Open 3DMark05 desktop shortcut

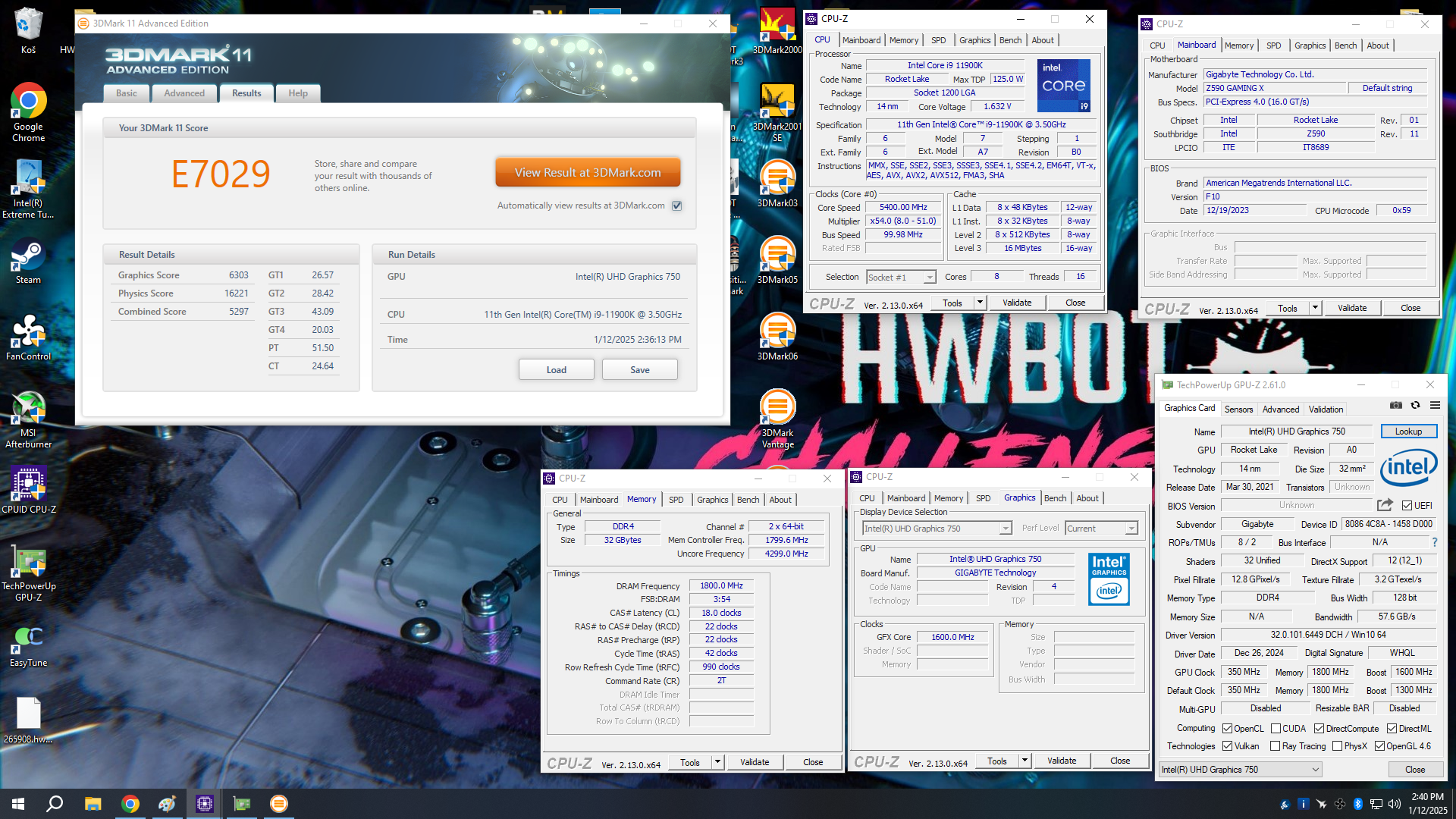[x=777, y=261]
